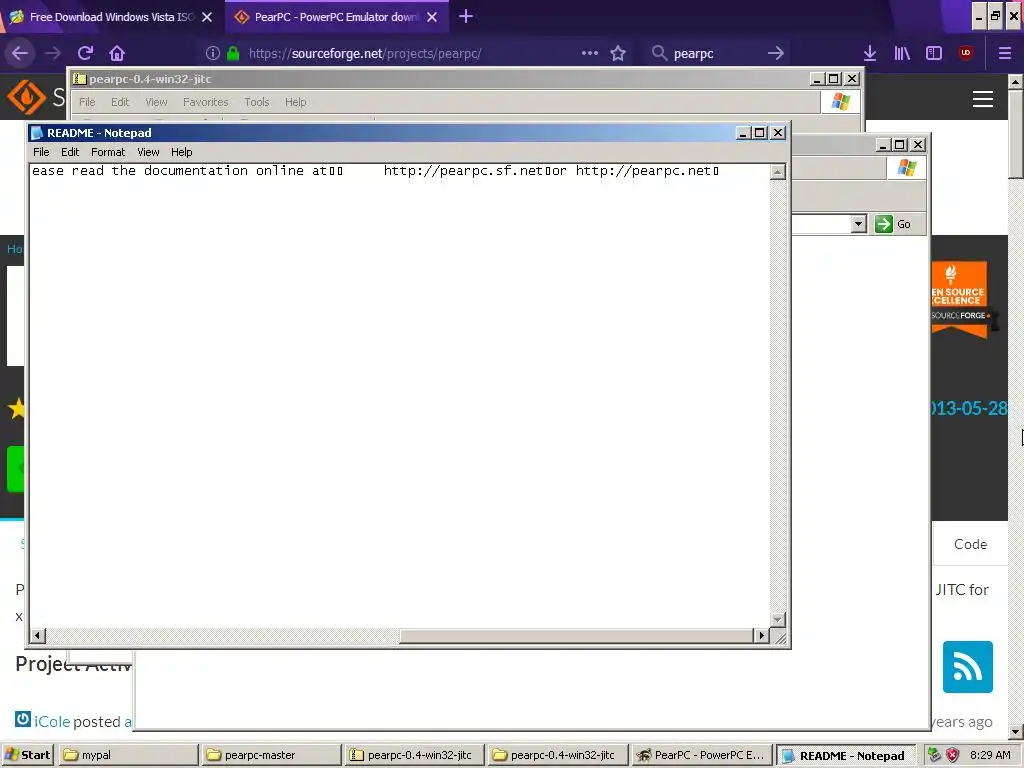Click the SourceForge logo
Image resolution: width=1024 pixels, height=768 pixels.
pos(26,97)
